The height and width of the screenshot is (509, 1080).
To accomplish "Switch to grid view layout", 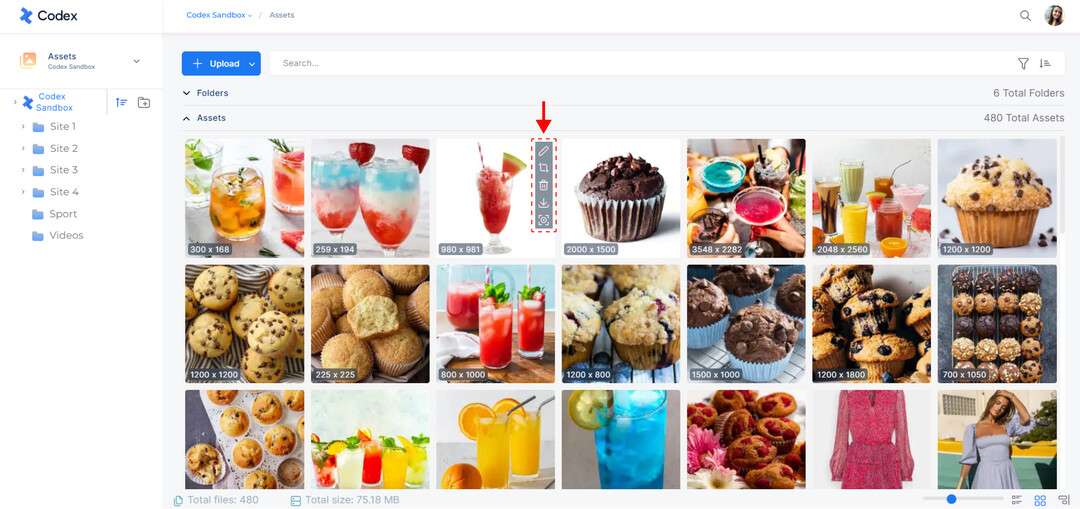I will 1040,500.
